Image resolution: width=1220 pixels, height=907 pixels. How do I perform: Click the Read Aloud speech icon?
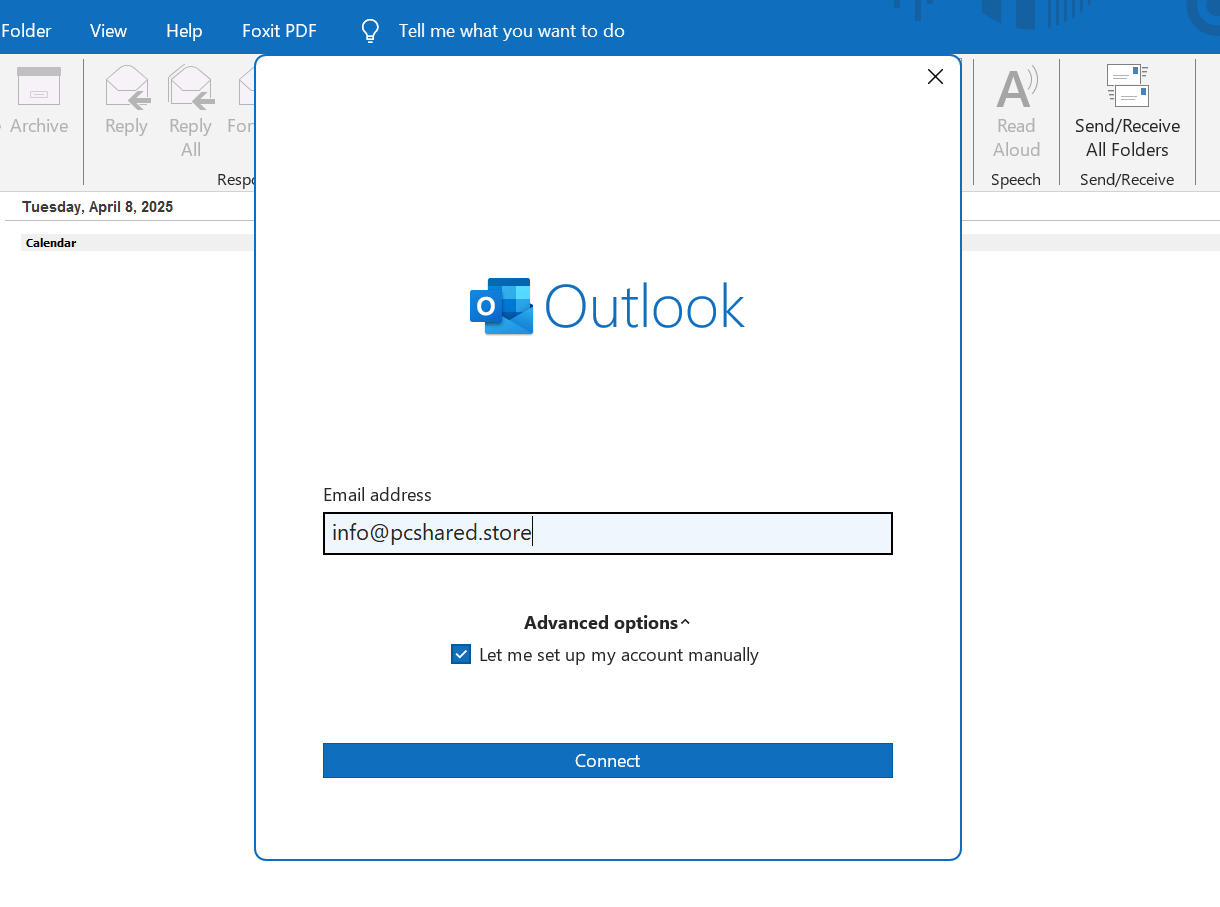(x=1017, y=88)
